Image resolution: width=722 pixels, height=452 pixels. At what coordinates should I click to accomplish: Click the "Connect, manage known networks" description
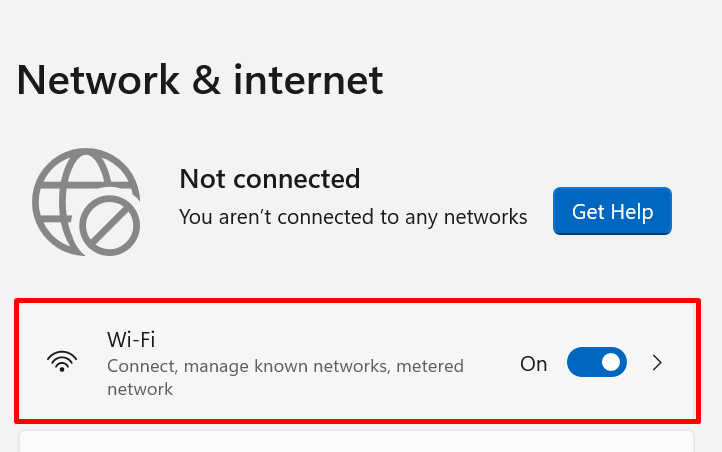tap(248, 367)
